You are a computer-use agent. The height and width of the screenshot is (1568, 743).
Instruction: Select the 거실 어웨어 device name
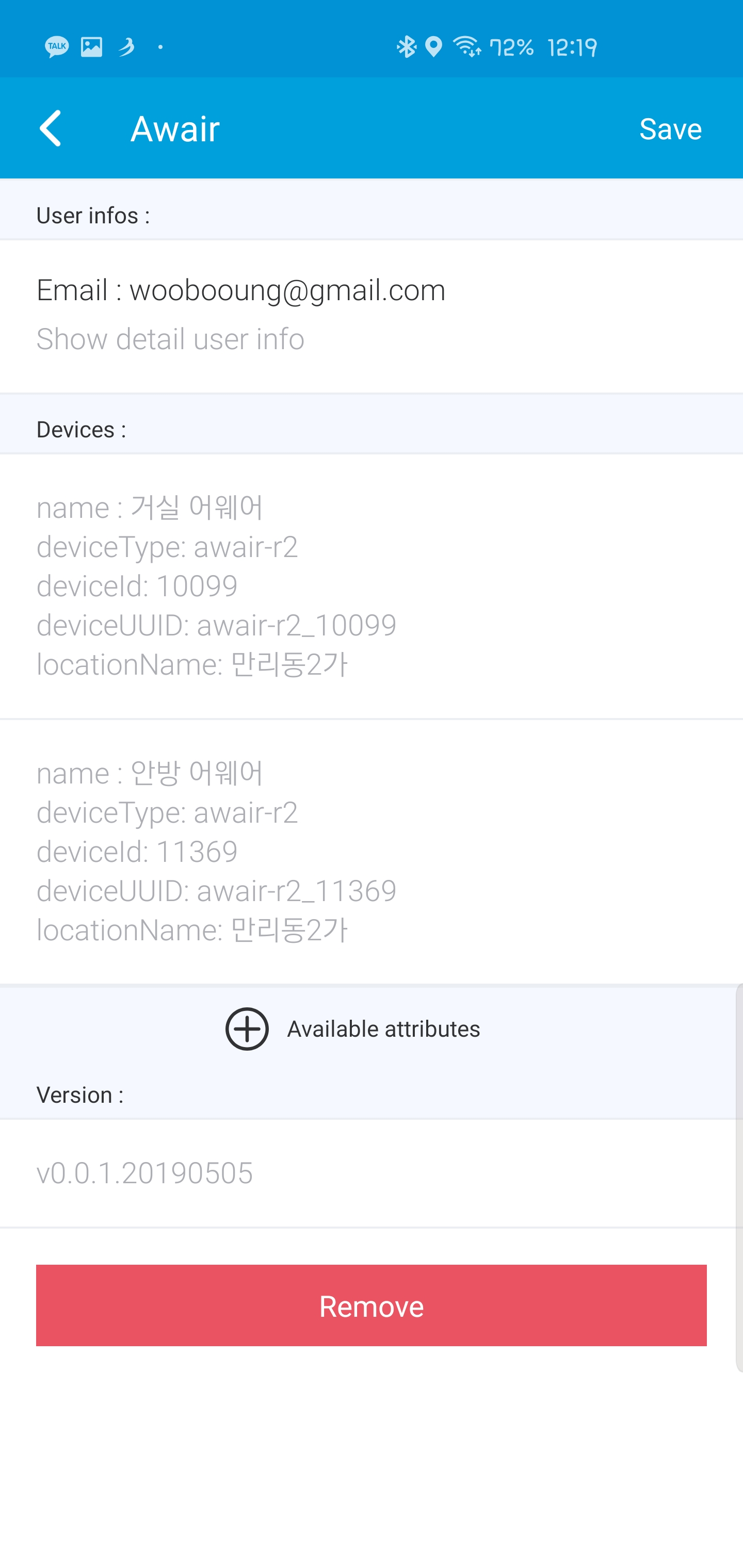[197, 507]
